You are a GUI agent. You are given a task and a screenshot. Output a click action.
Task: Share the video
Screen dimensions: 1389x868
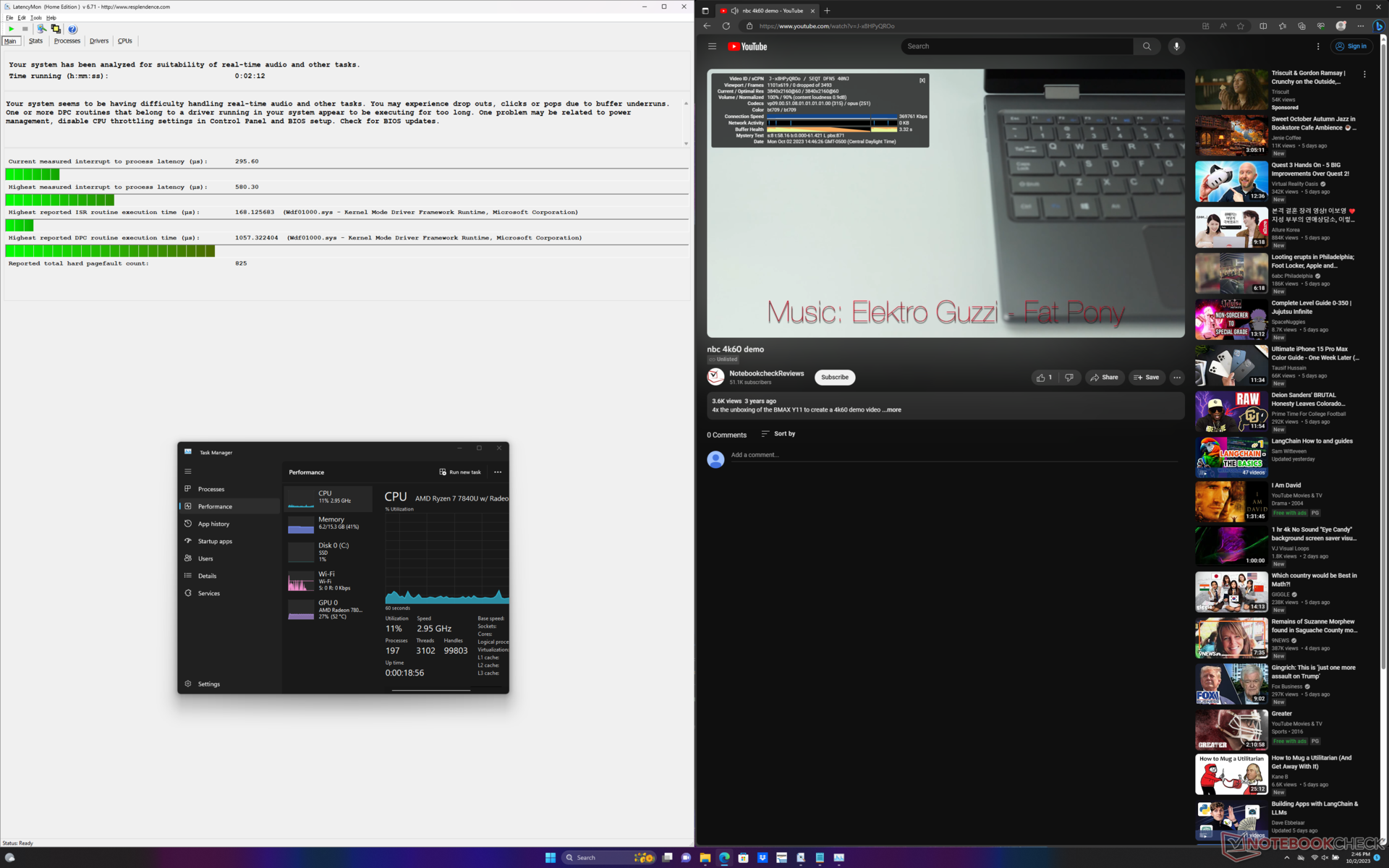point(1104,378)
